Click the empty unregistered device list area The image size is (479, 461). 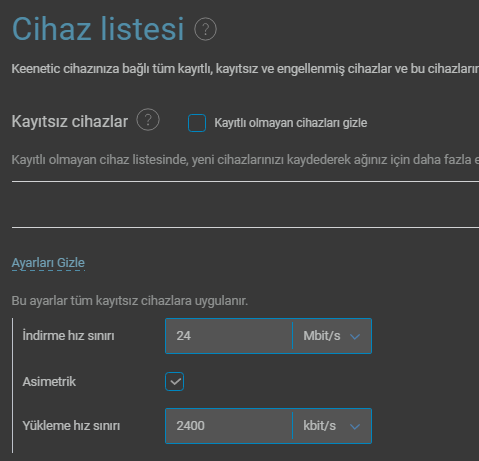pyautogui.click(x=245, y=205)
